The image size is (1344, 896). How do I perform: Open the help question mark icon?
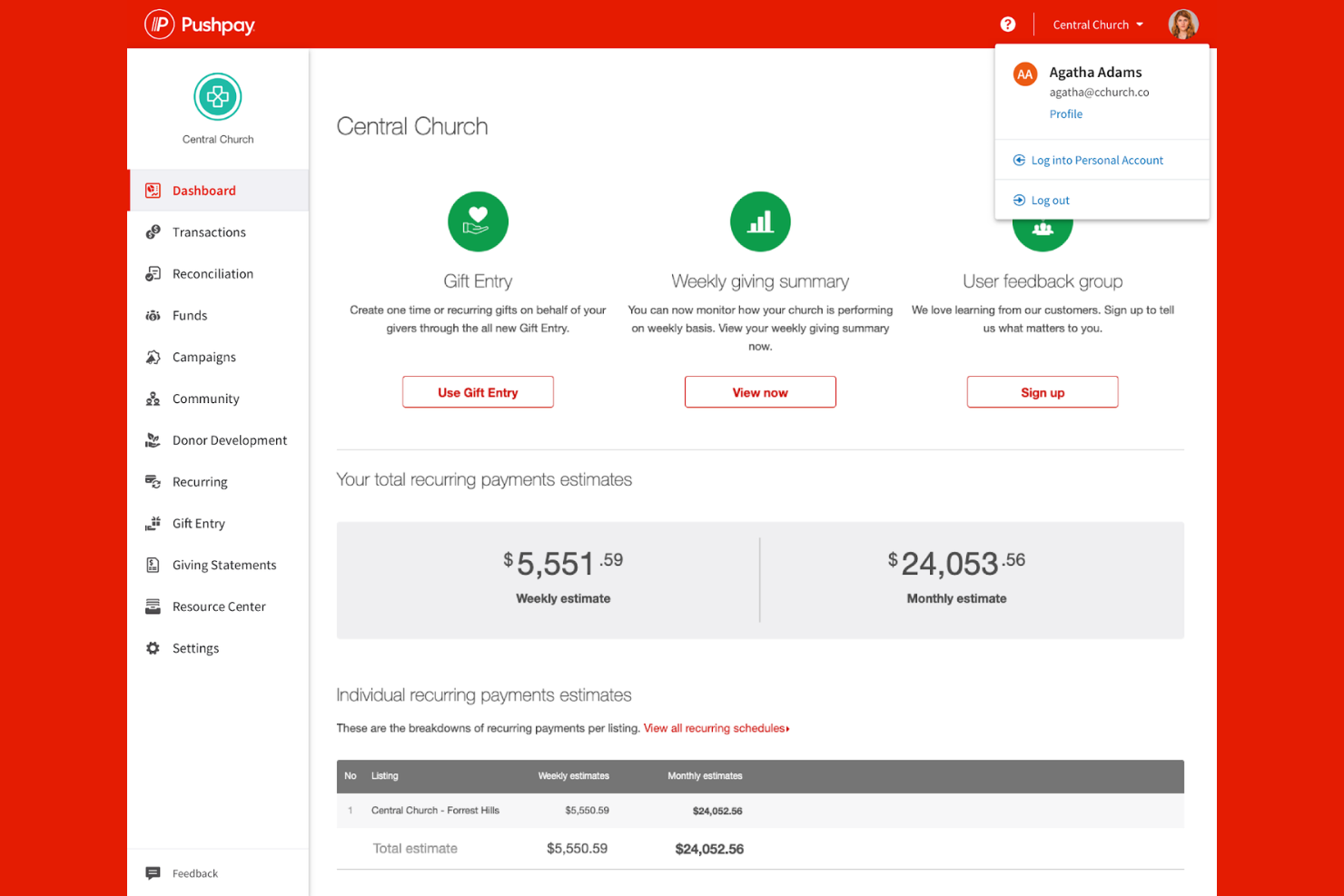click(1007, 24)
